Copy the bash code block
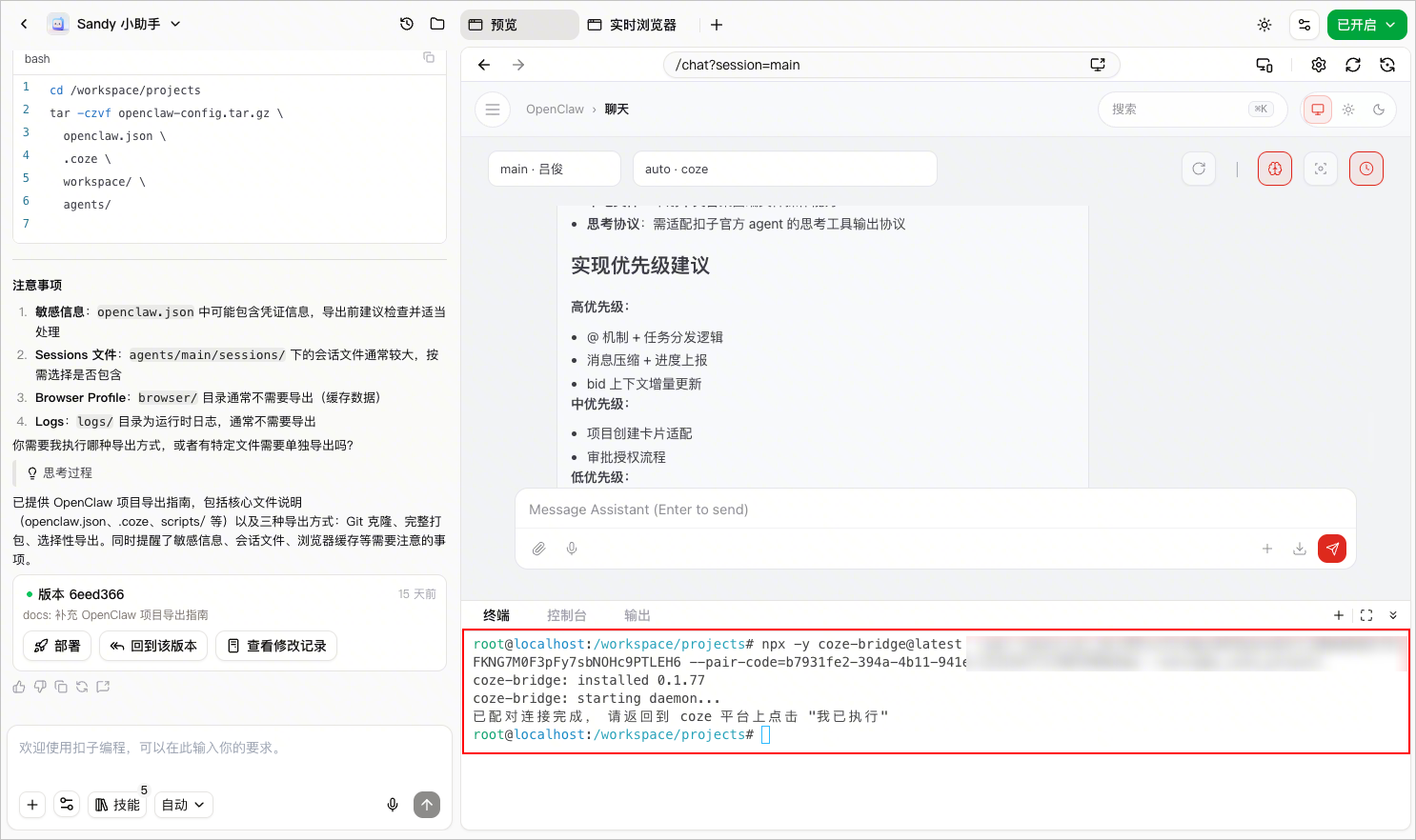Image resolution: width=1416 pixels, height=840 pixels. coord(429,58)
